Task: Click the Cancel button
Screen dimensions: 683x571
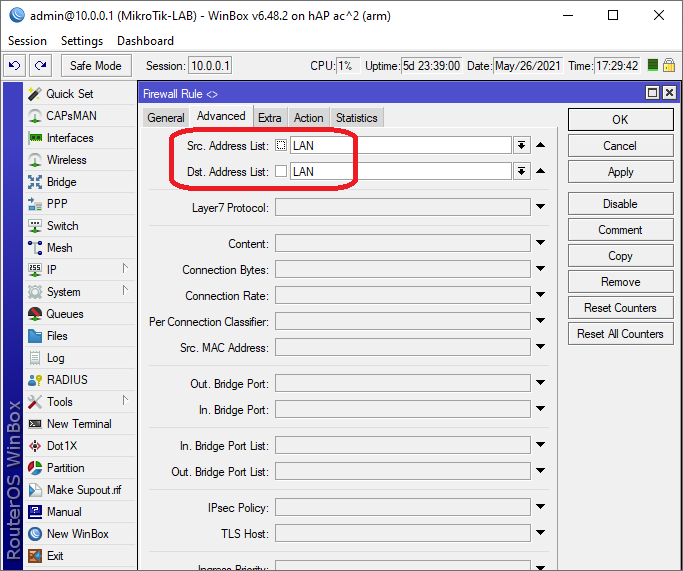Action: 620,146
